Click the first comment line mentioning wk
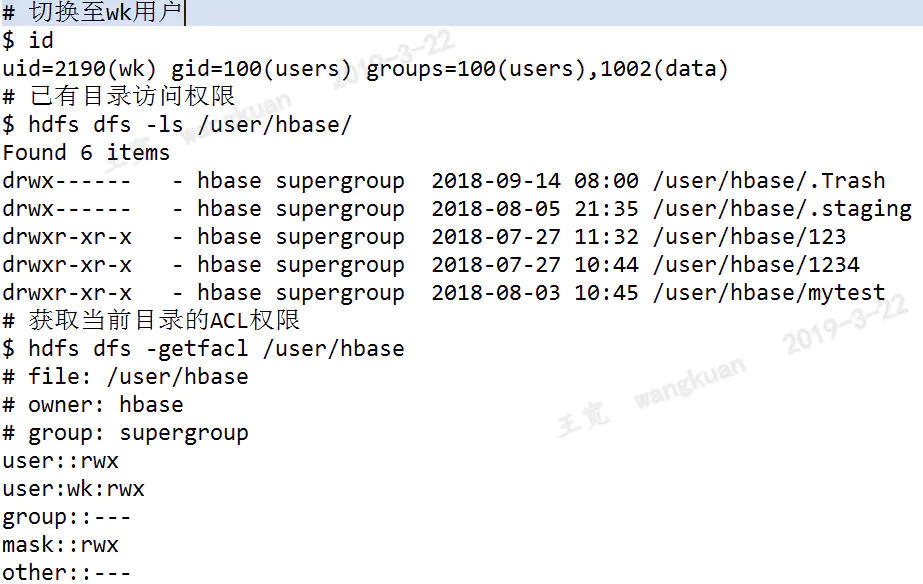The image size is (923, 584). pyautogui.click(x=95, y=13)
